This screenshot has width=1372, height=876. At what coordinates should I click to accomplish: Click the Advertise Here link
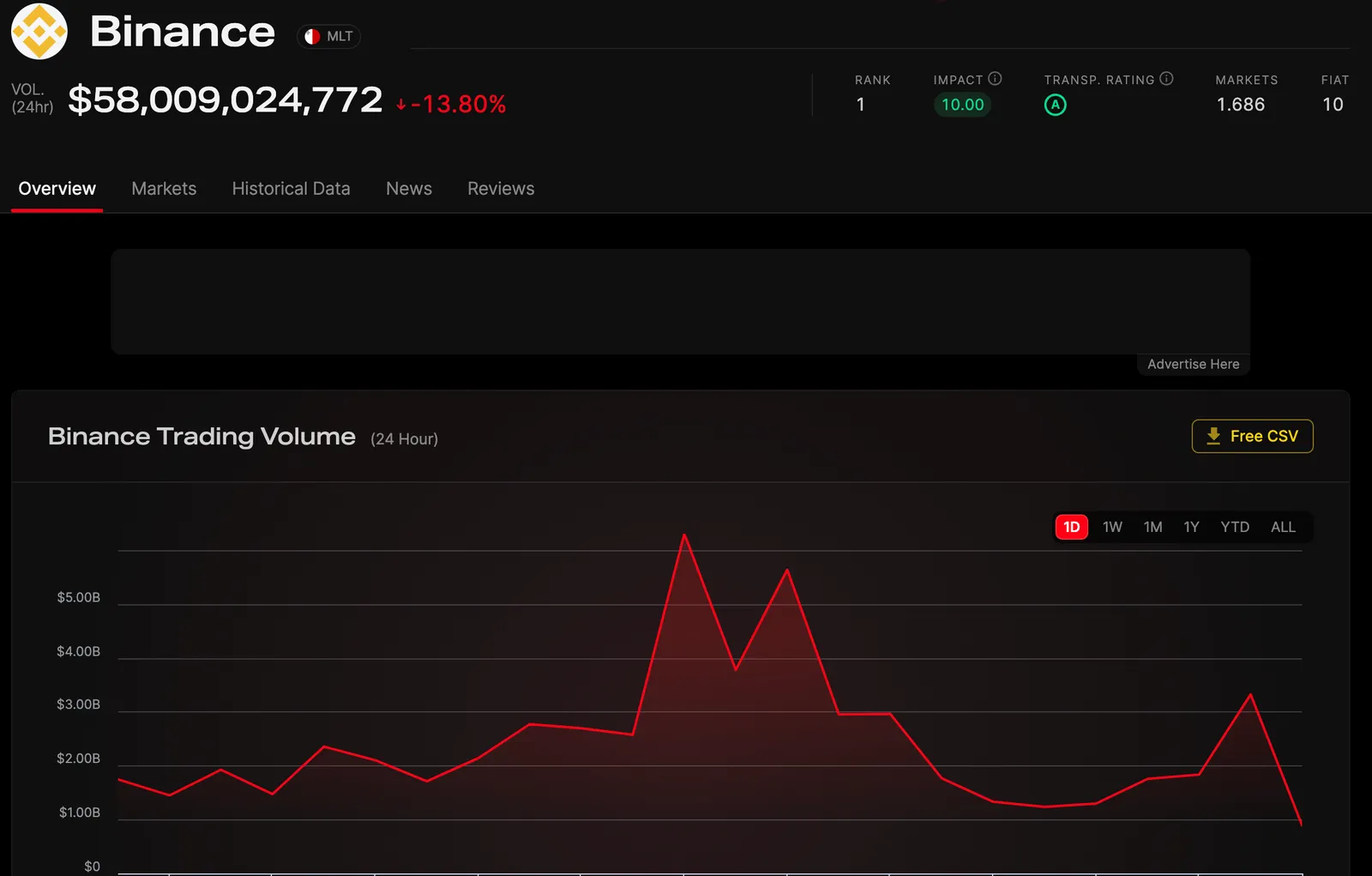pyautogui.click(x=1193, y=365)
